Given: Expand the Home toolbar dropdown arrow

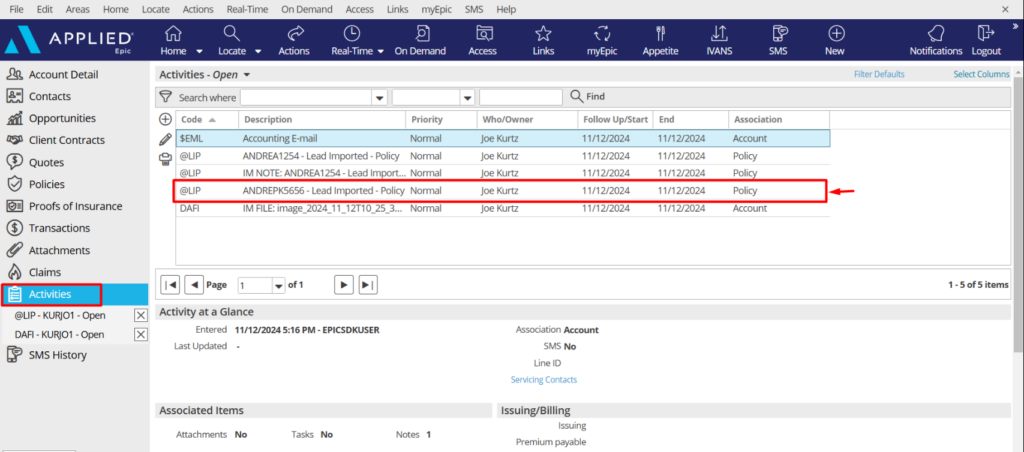Looking at the screenshot, I should pyautogui.click(x=199, y=51).
